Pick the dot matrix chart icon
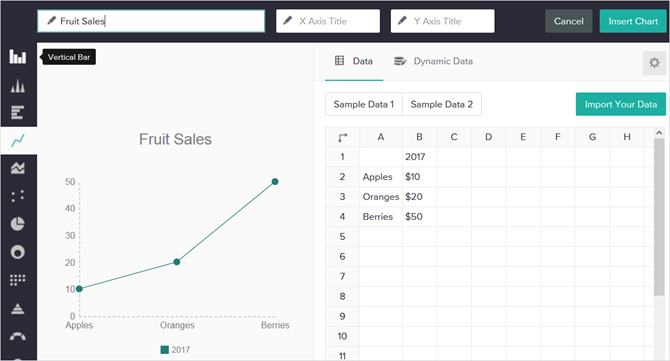 pos(18,280)
